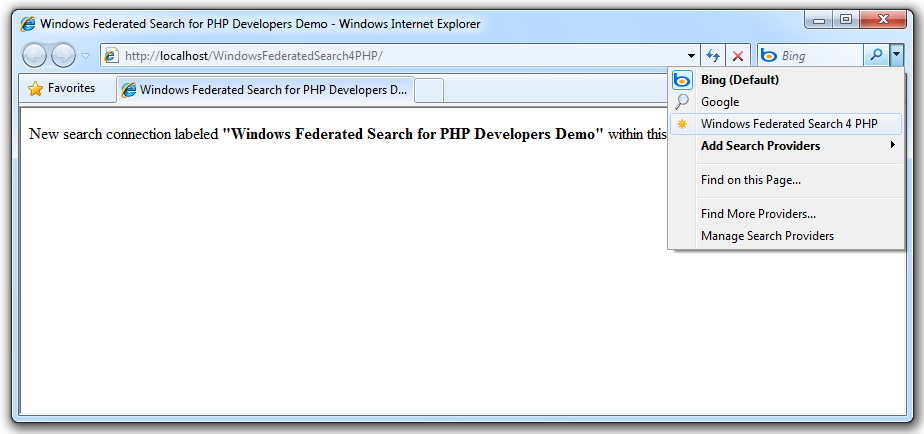924x434 pixels.
Task: Click the Add Search Providers submenu arrow
Action: click(x=893, y=145)
